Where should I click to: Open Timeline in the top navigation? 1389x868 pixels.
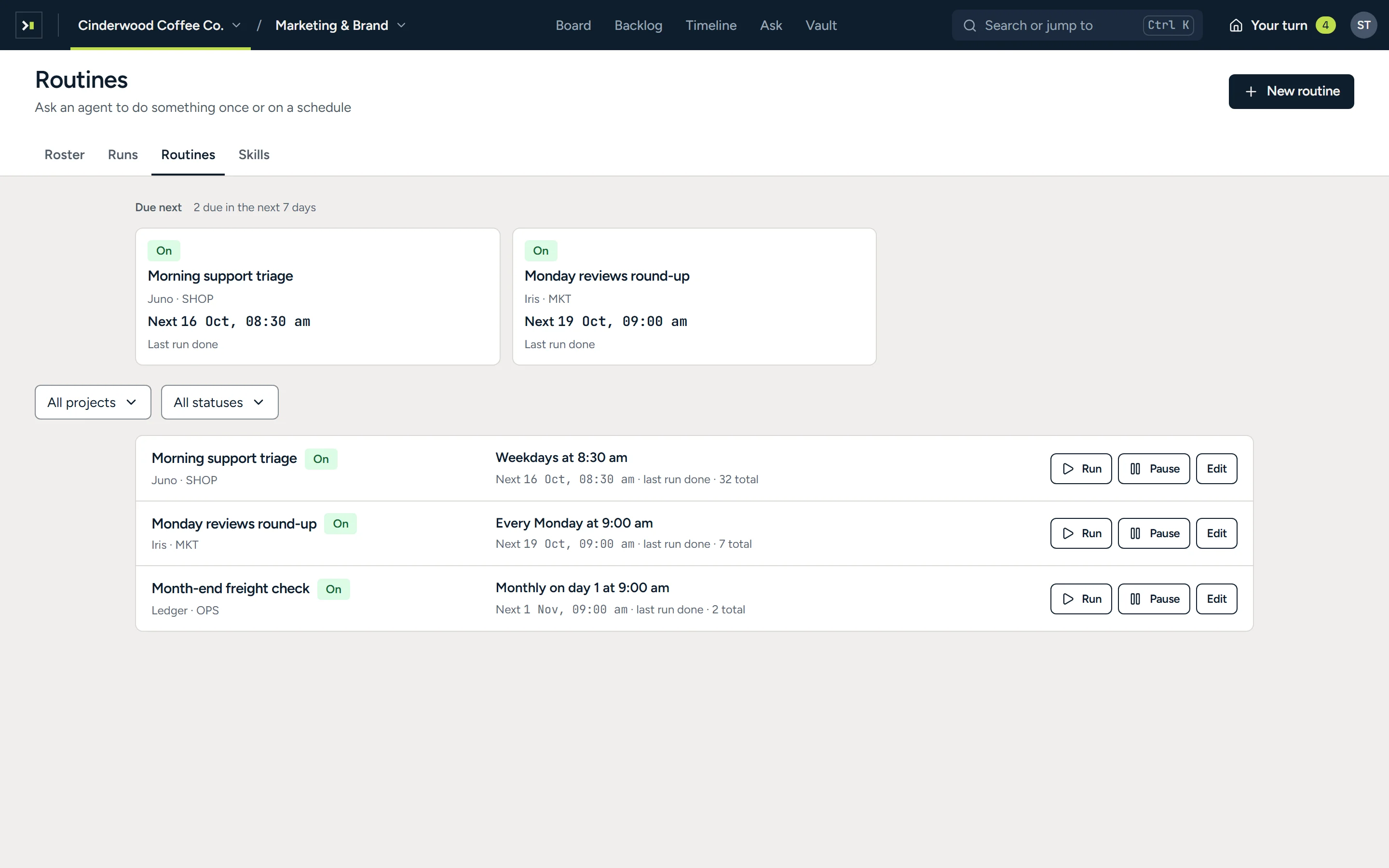point(711,25)
